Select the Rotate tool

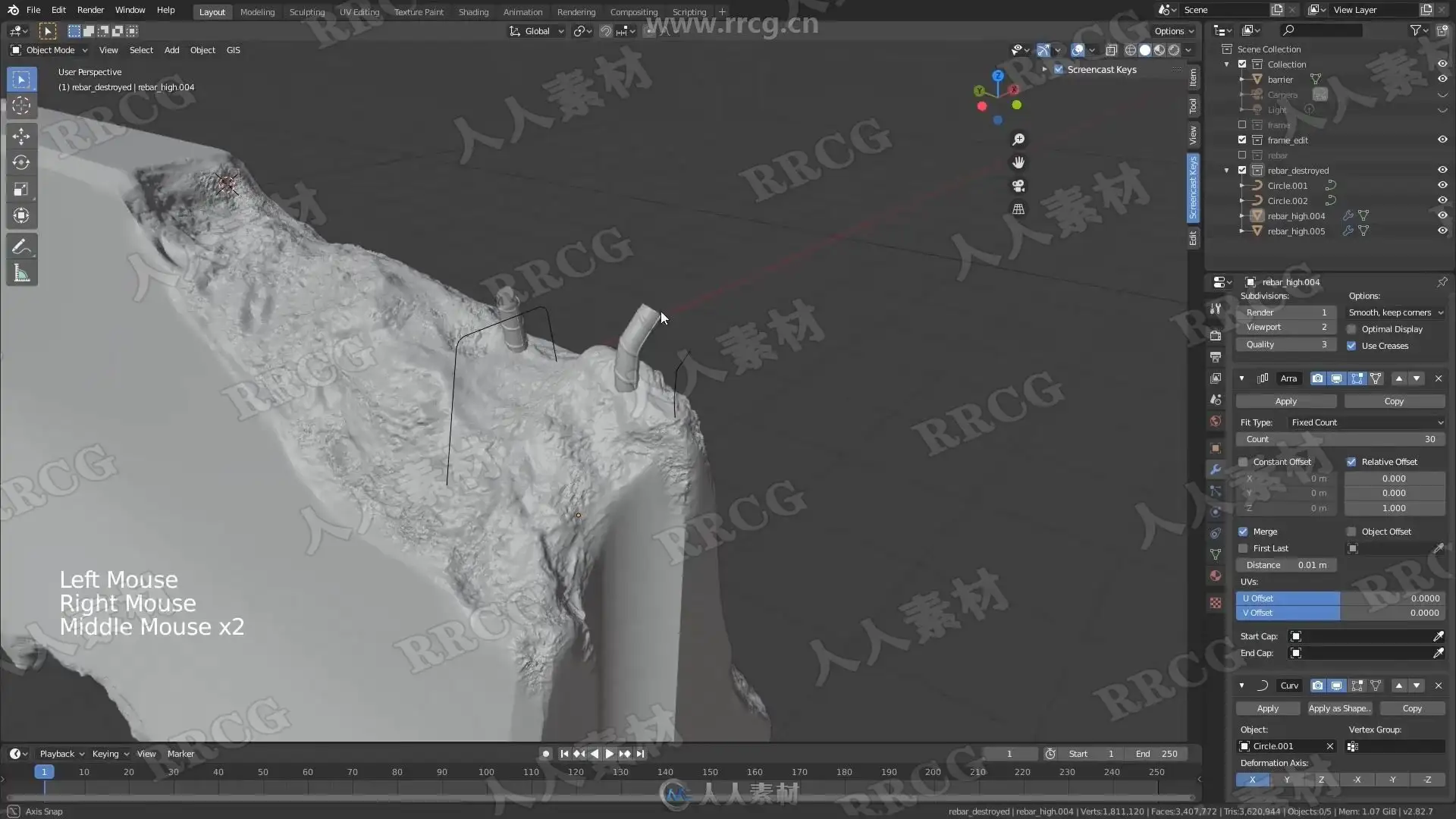click(x=21, y=163)
